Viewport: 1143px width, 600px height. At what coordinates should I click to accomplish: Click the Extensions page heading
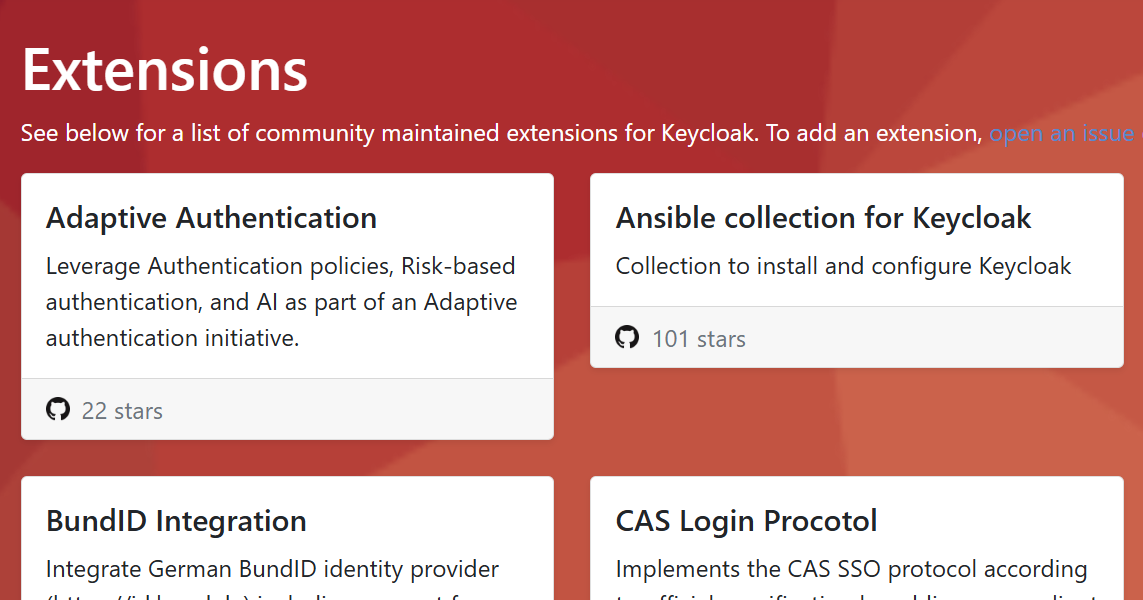pos(164,70)
